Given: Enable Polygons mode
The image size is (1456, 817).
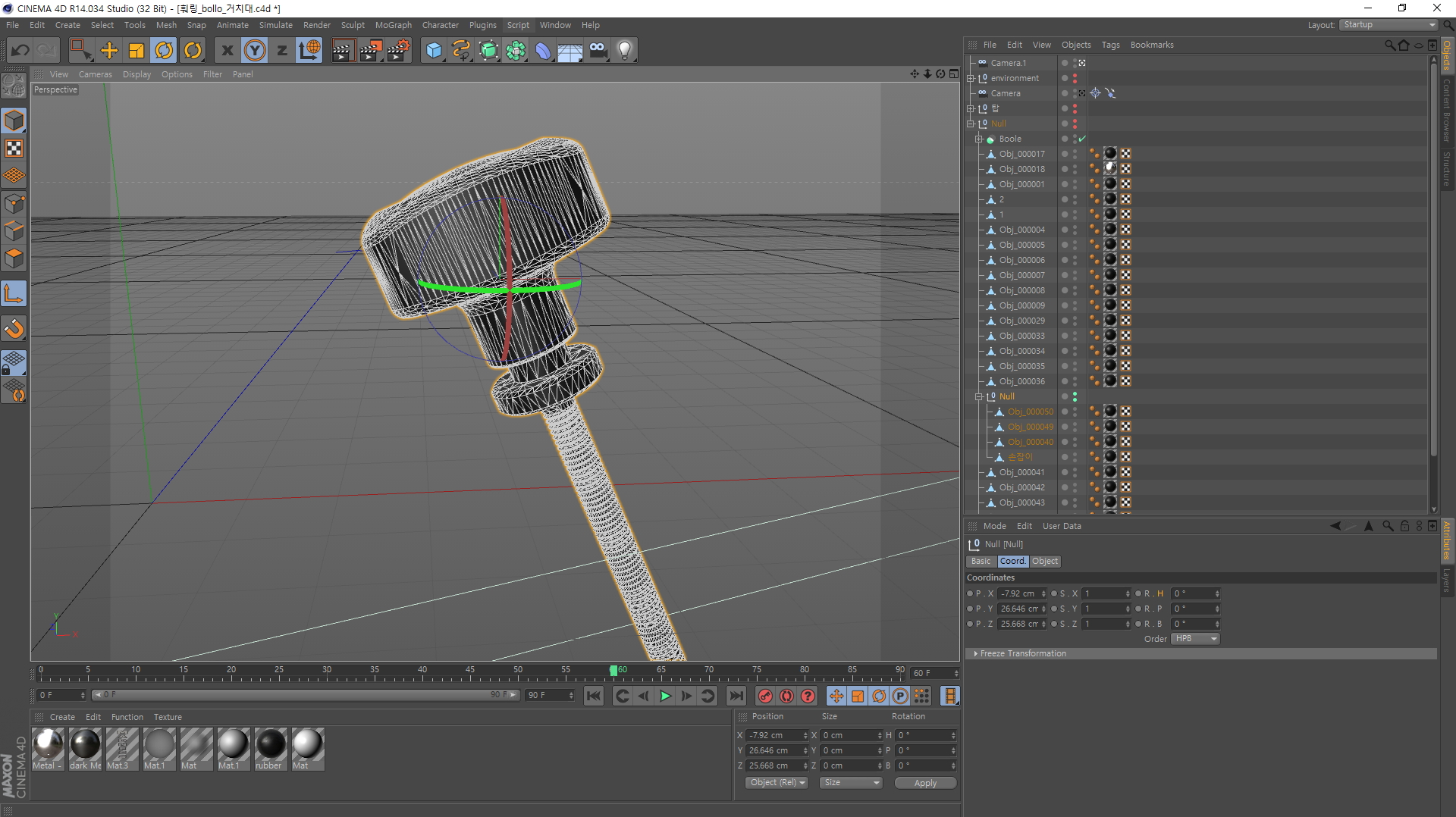Looking at the screenshot, I should [14, 259].
